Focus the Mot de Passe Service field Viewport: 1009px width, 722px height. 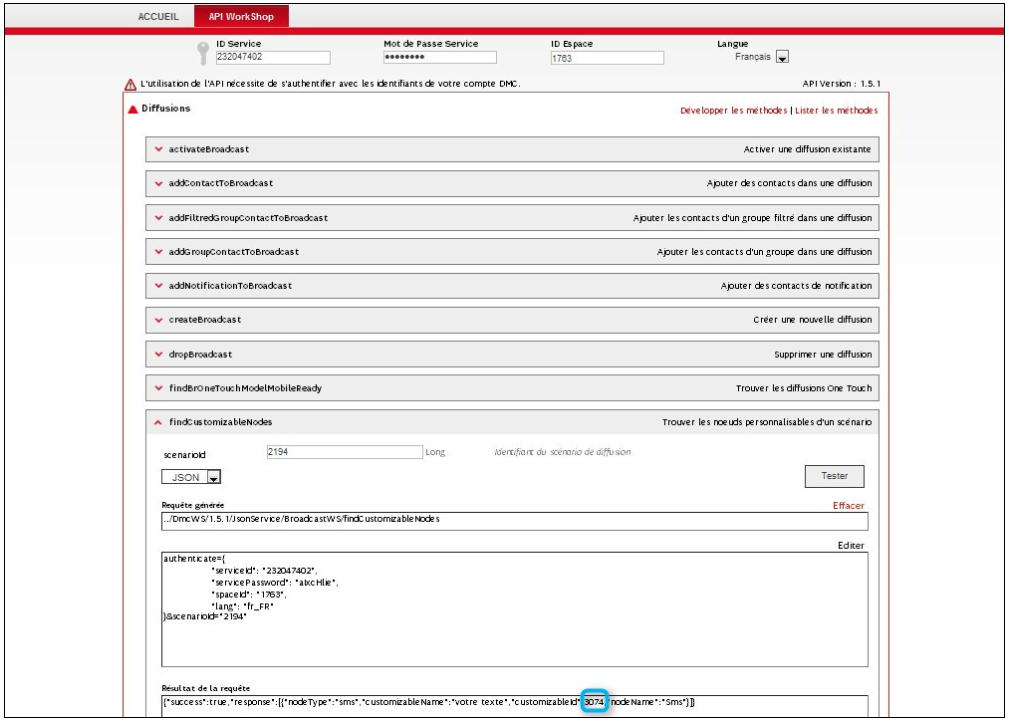[440, 57]
